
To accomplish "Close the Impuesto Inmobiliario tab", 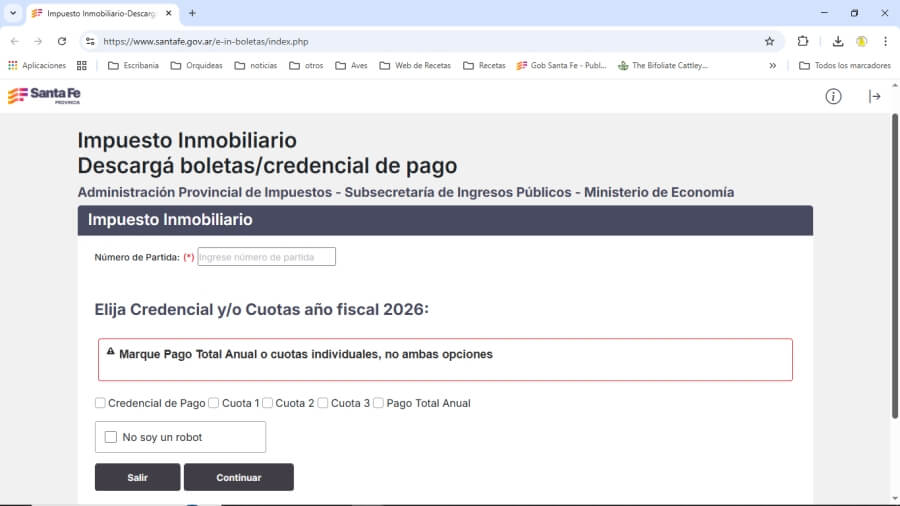I will coord(168,13).
